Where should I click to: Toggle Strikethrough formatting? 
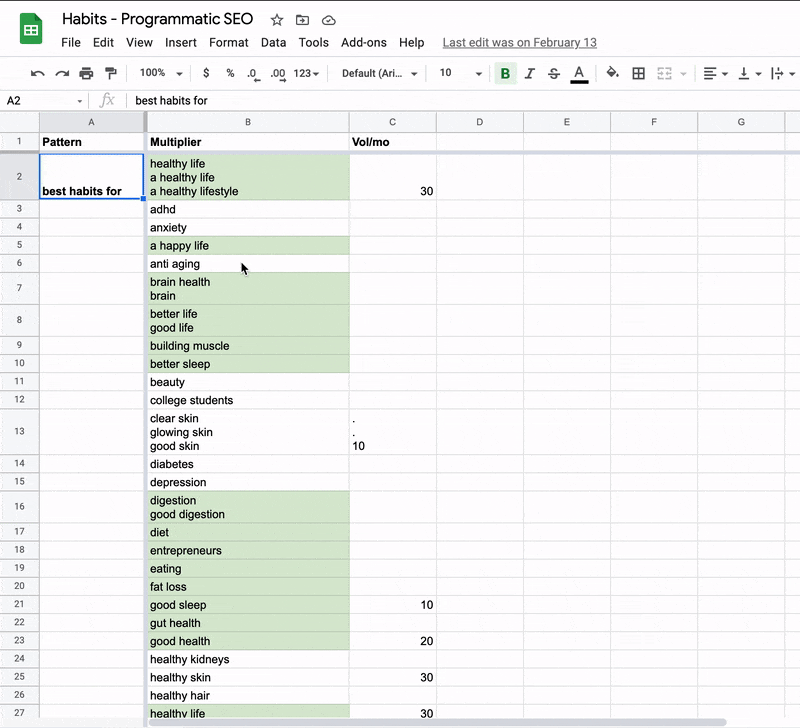tap(554, 73)
